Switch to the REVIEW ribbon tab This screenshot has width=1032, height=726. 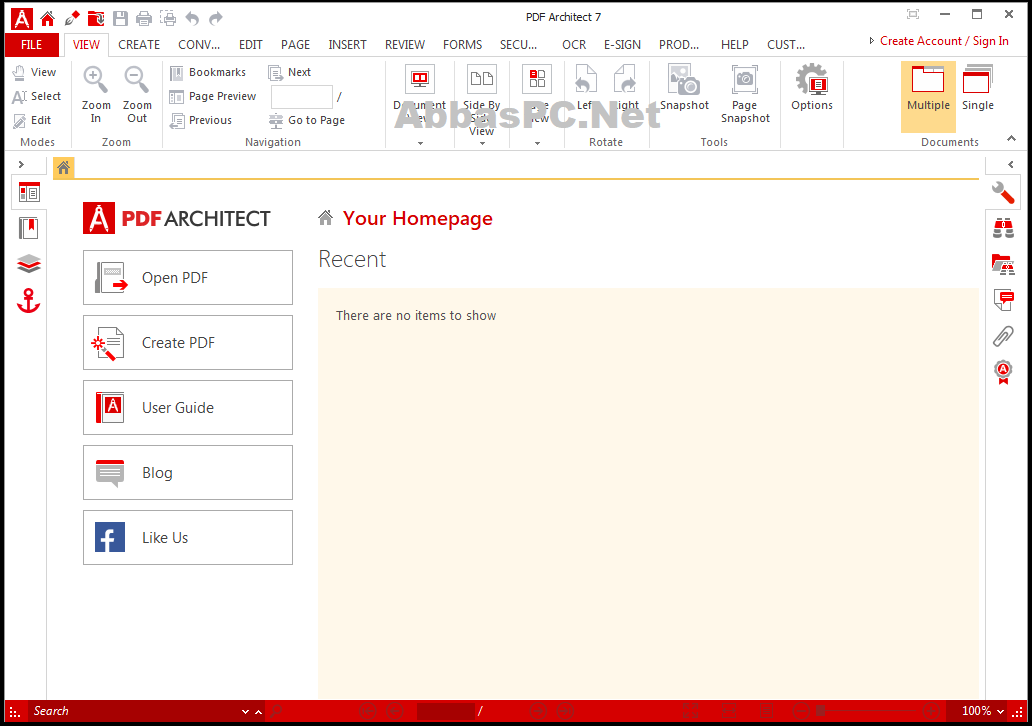405,45
